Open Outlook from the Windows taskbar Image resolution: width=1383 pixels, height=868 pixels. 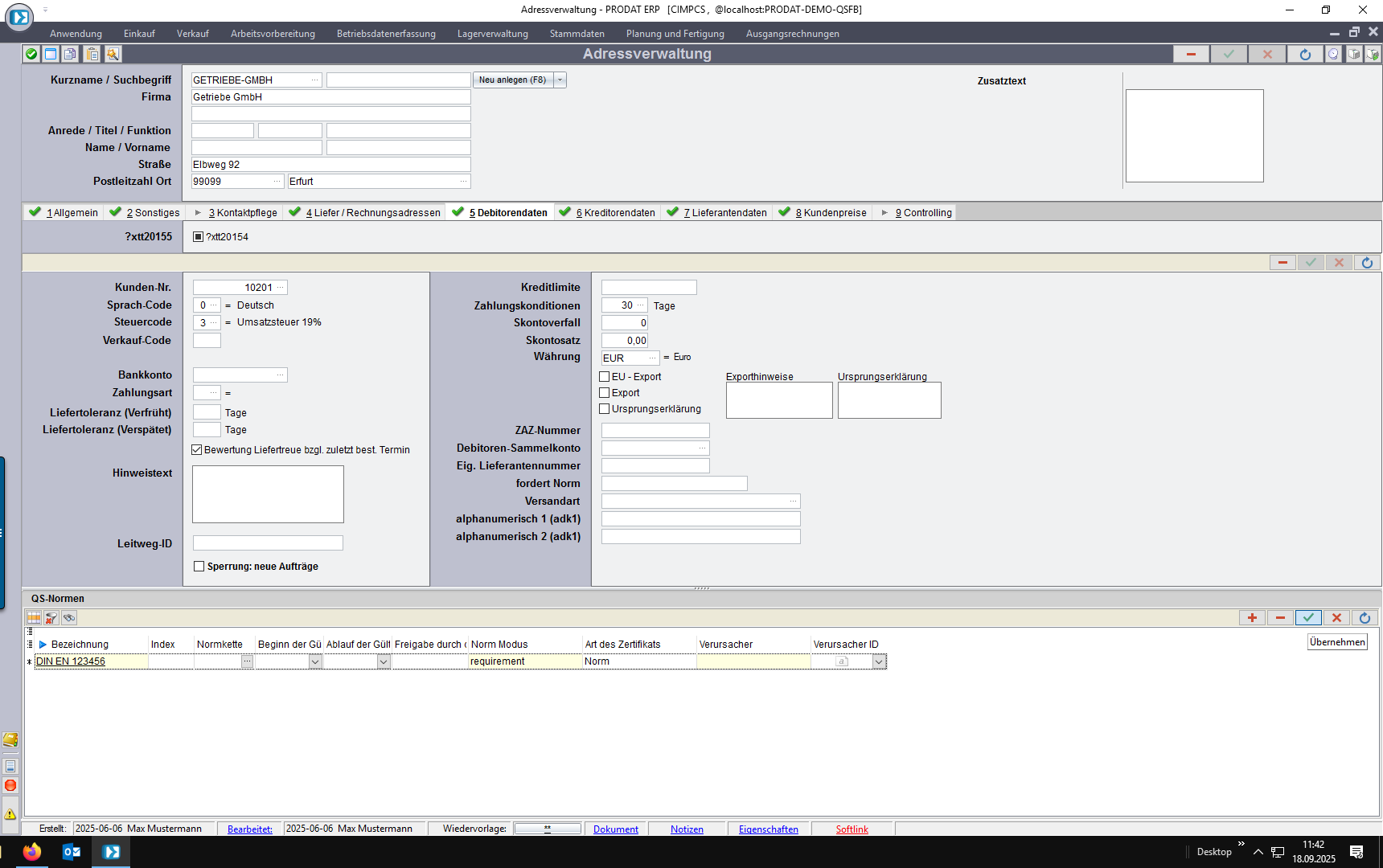coord(72,852)
